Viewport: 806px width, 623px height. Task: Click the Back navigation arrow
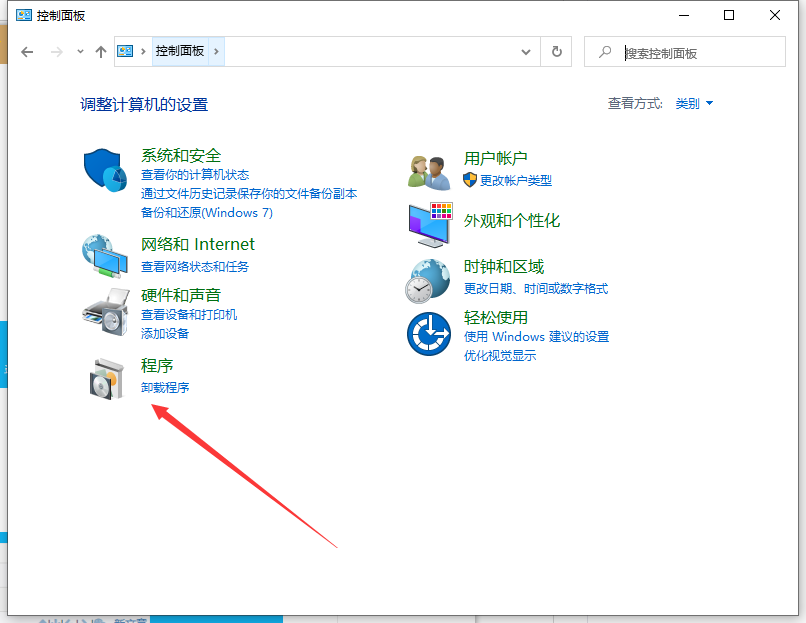tap(27, 52)
